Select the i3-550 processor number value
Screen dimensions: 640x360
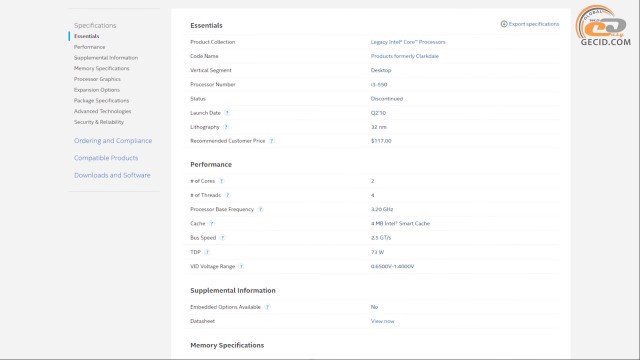[379, 84]
